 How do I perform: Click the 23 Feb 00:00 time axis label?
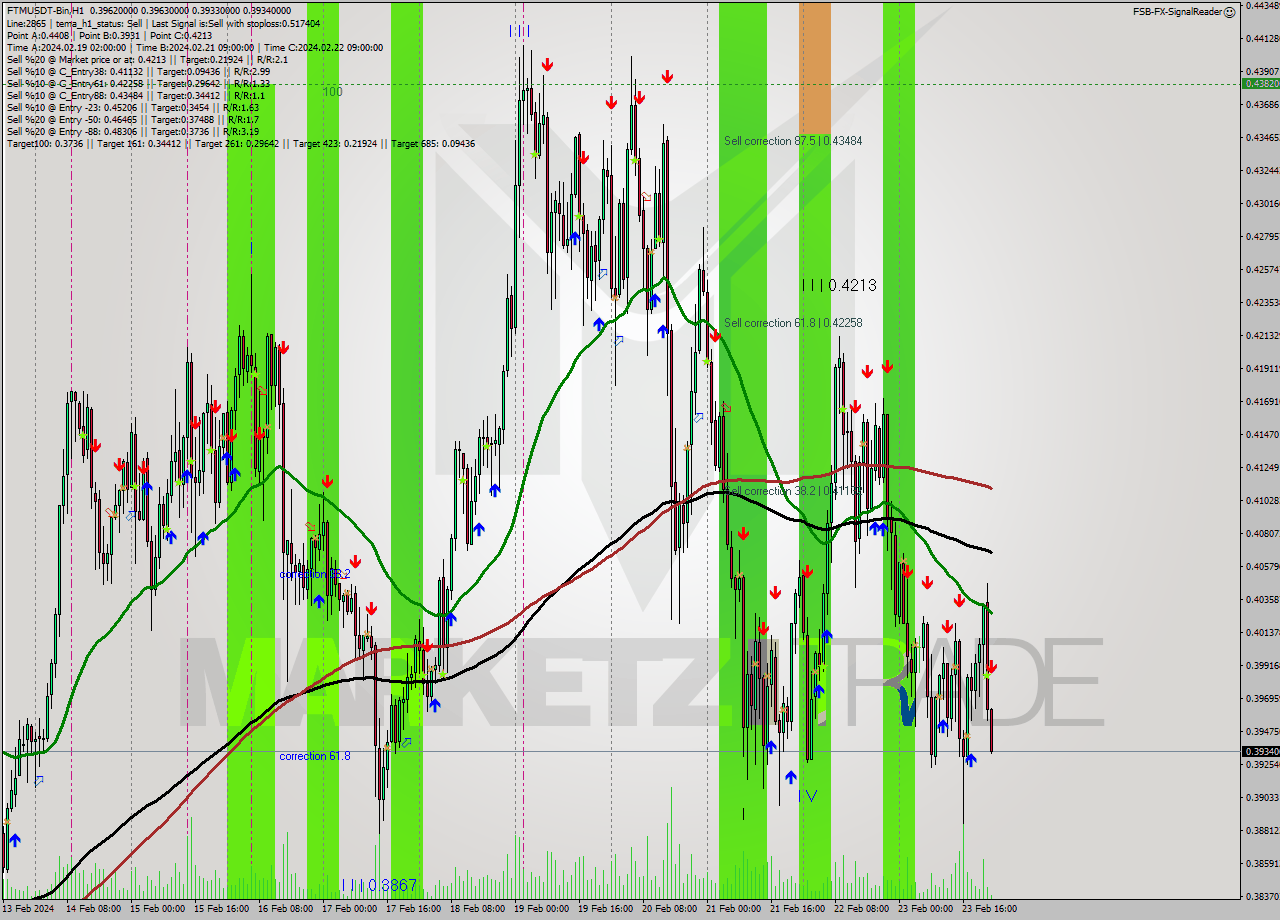coord(925,909)
